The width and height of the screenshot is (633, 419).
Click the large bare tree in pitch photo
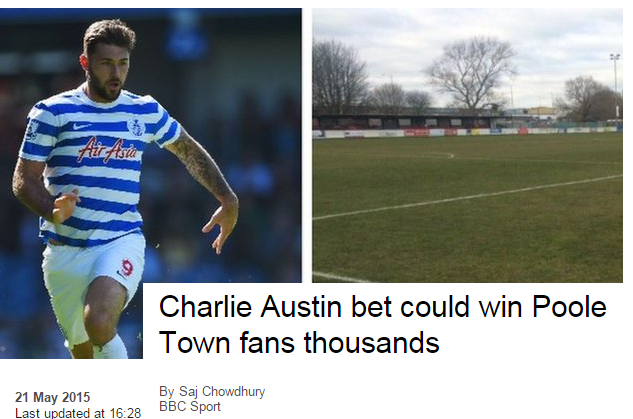click(470, 73)
